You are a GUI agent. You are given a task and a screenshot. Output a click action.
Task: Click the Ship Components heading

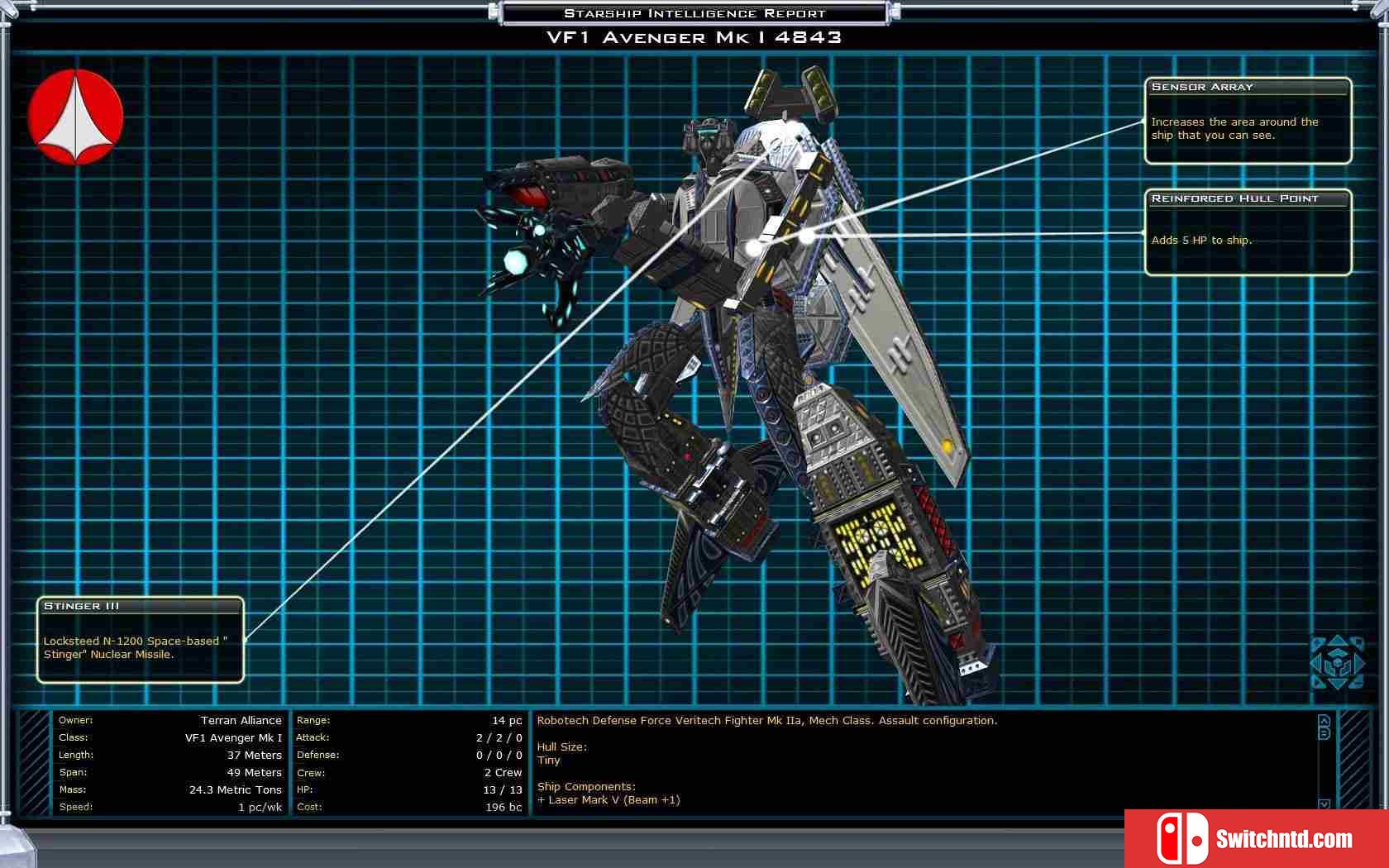pos(586,787)
